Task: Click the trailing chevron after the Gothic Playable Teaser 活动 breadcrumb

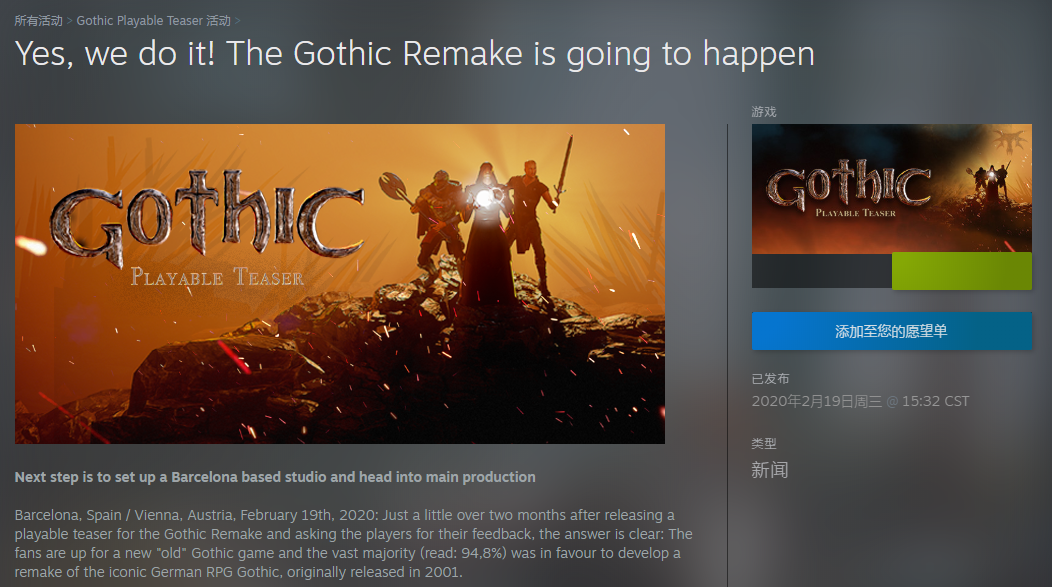Action: (x=237, y=20)
